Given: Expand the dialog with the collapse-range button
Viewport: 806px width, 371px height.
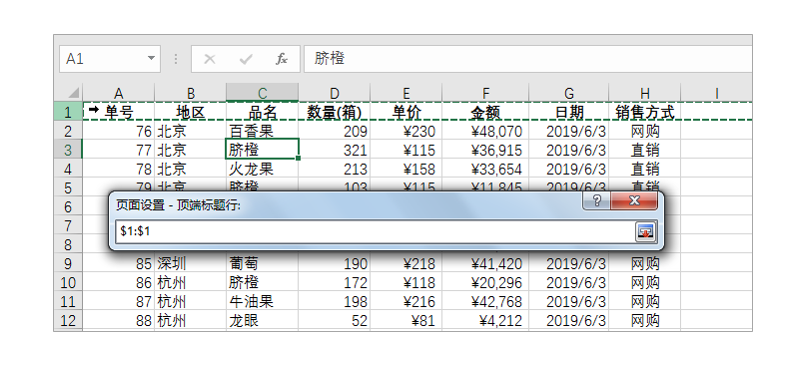Looking at the screenshot, I should (x=645, y=231).
